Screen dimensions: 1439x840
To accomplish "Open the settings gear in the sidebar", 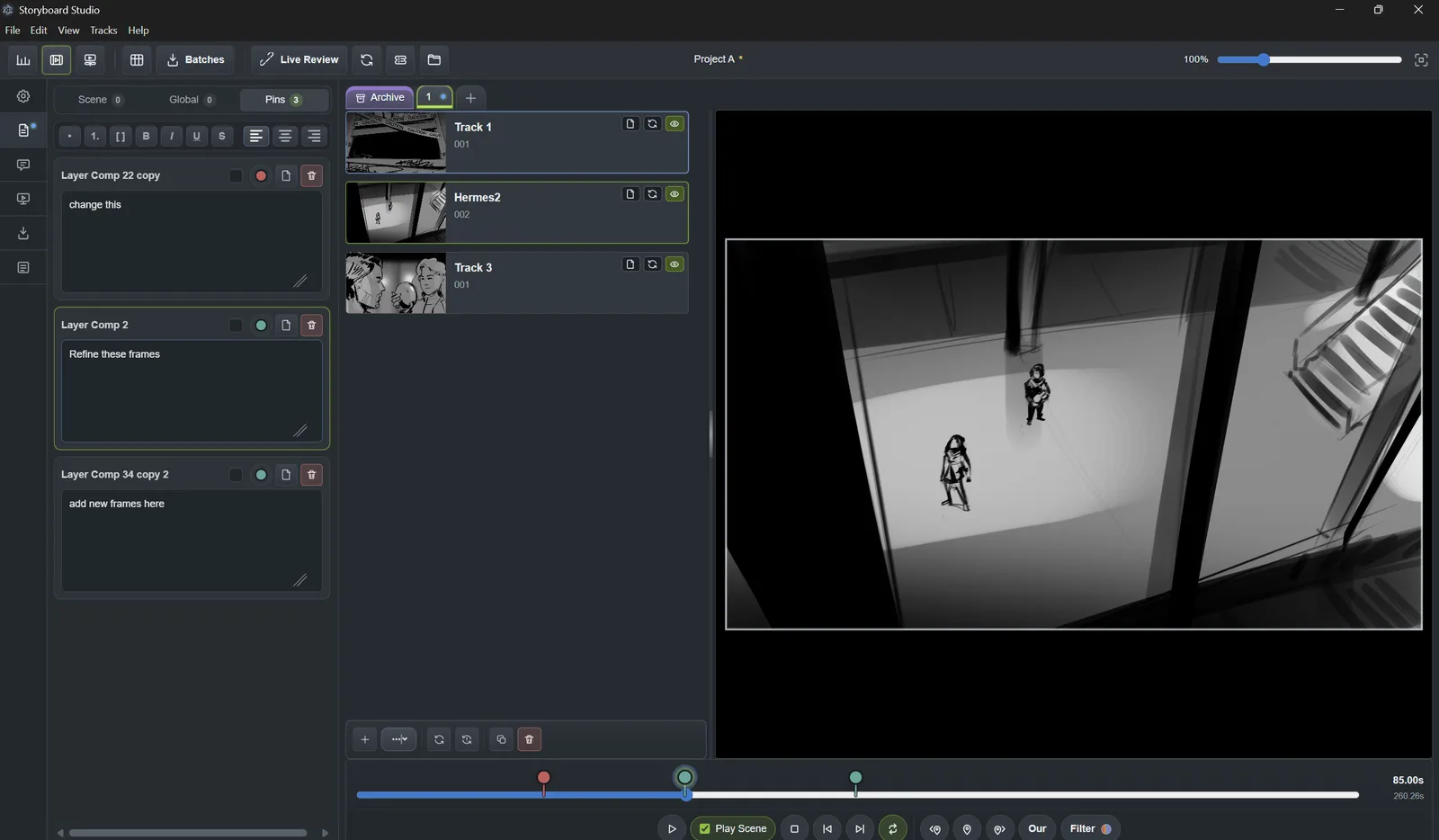I will 23,96.
